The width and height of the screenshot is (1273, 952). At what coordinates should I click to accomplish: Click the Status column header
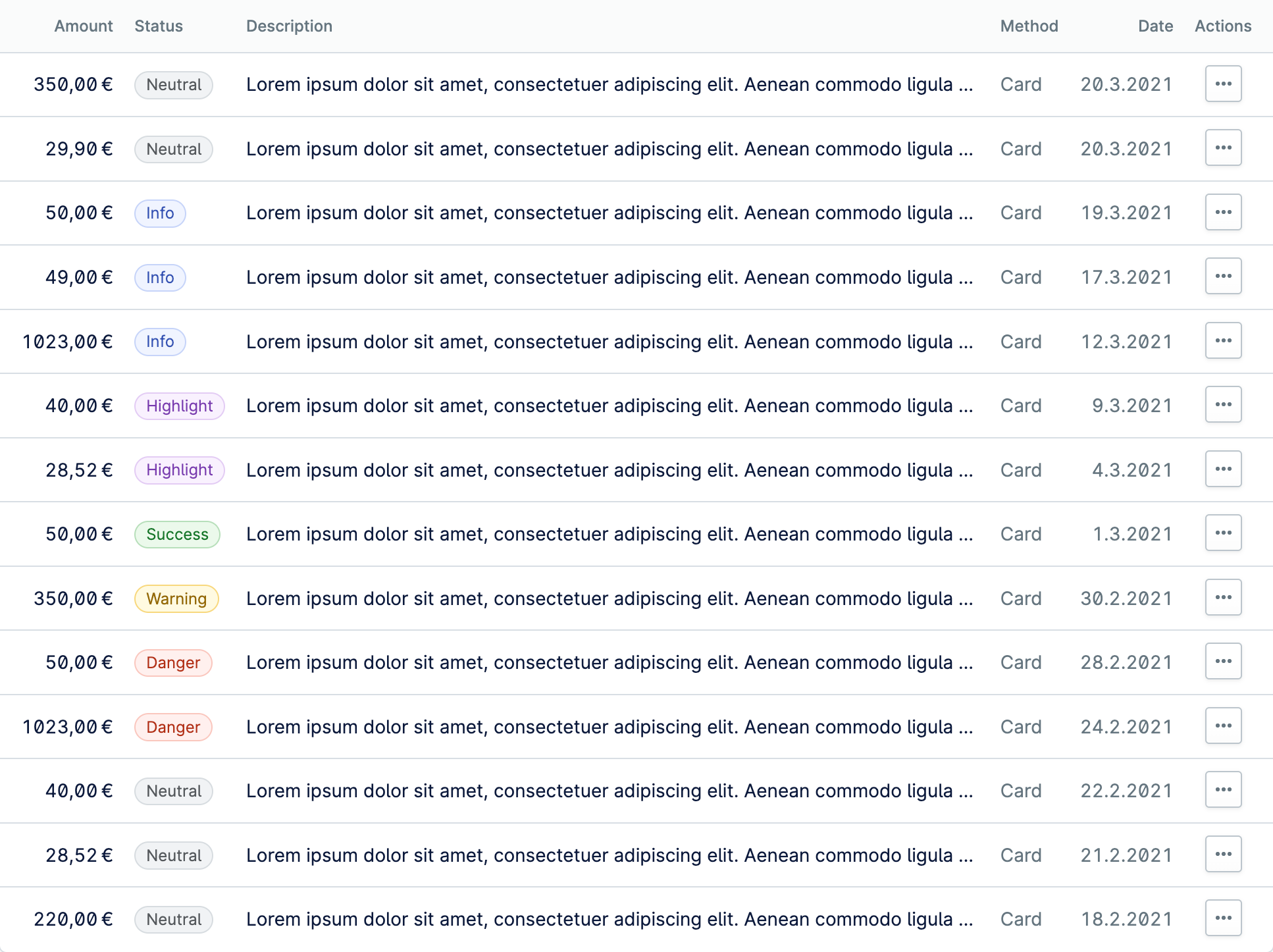[159, 26]
